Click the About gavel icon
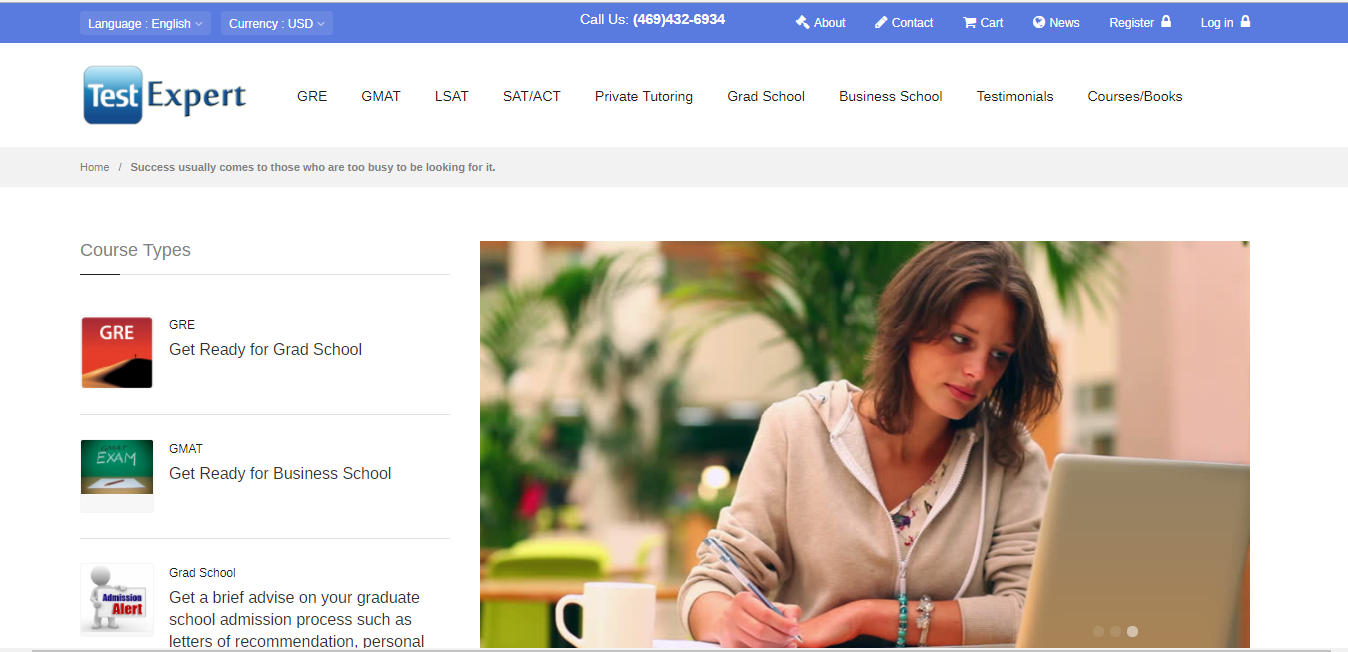Screen dimensions: 1348x652 802,22
